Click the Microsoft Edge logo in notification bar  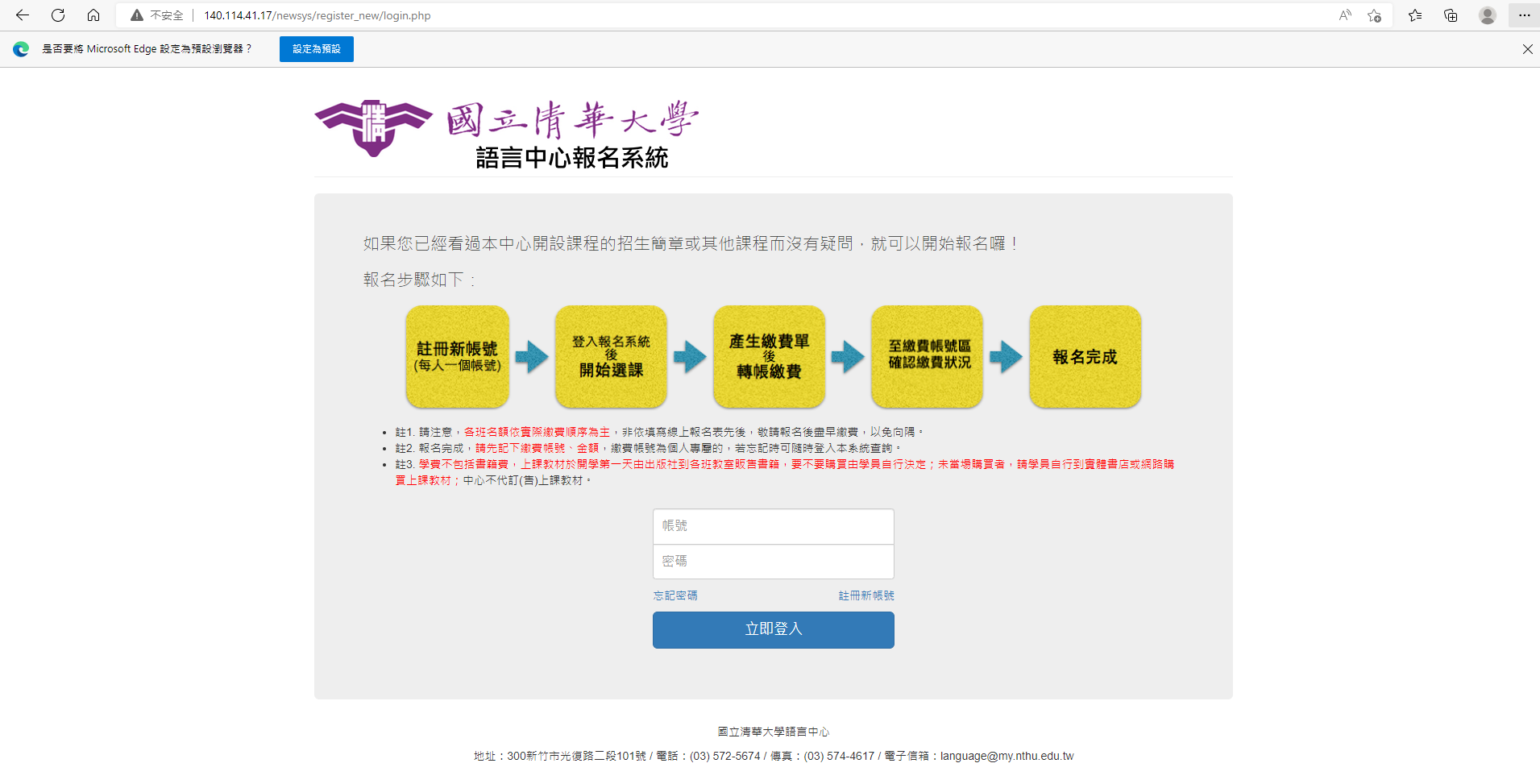point(21,49)
